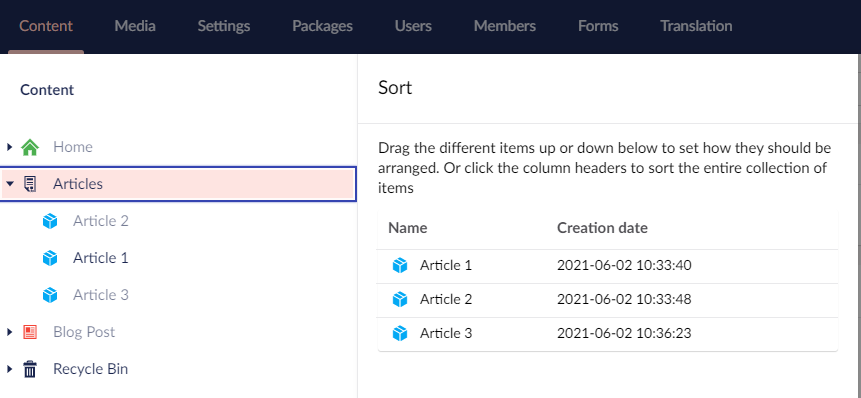The width and height of the screenshot is (861, 398).
Task: Switch to the Members section
Action: point(505,26)
